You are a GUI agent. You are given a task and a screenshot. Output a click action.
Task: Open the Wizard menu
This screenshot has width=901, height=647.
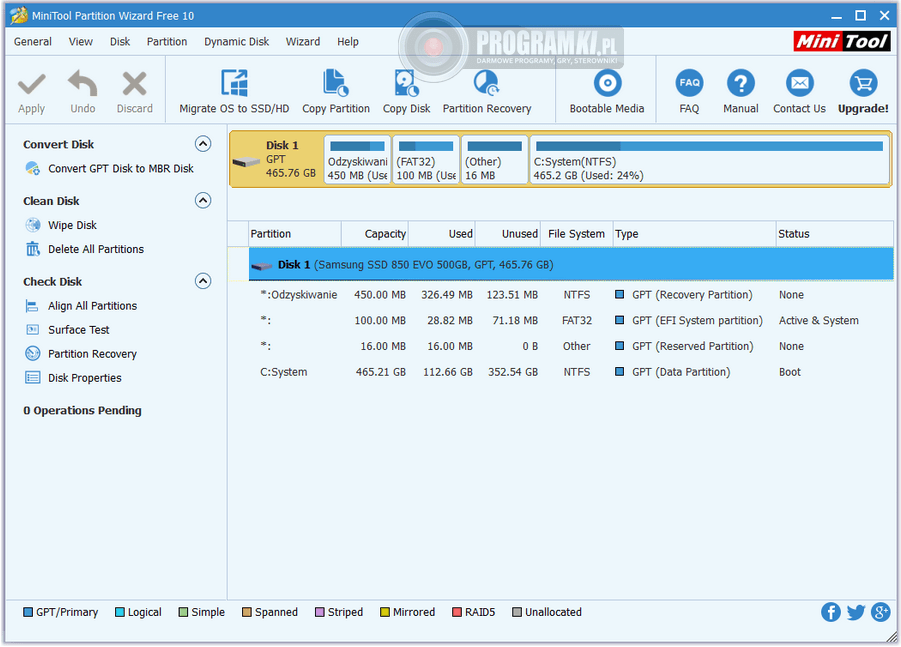click(303, 42)
